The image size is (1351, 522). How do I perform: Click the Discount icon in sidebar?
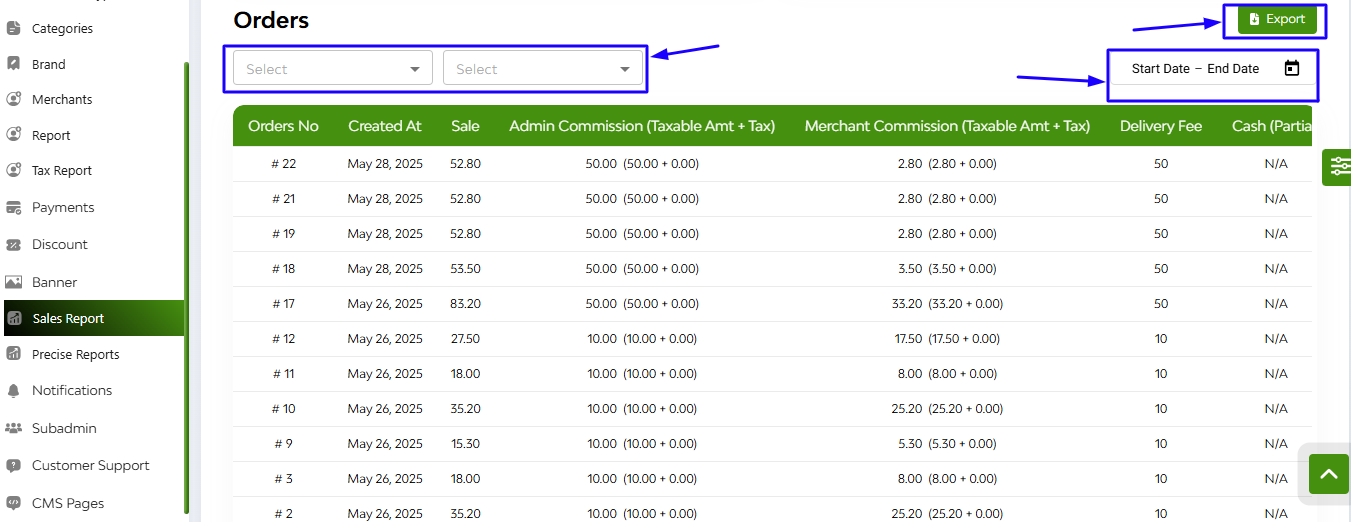pyautogui.click(x=13, y=244)
